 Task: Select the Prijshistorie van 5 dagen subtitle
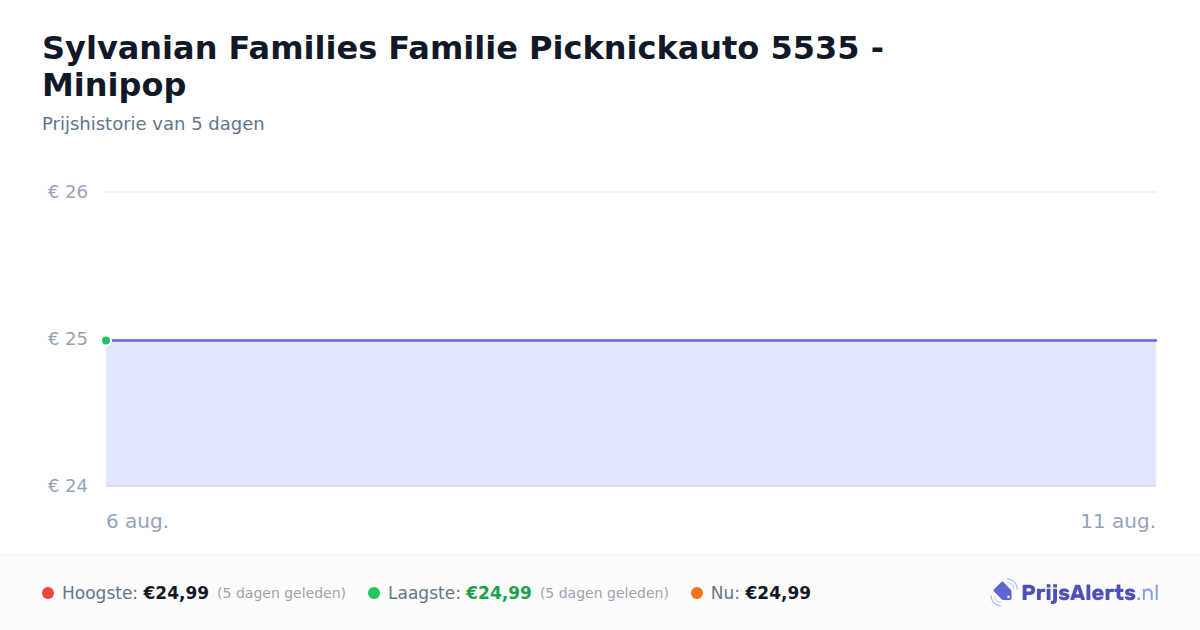(x=153, y=124)
